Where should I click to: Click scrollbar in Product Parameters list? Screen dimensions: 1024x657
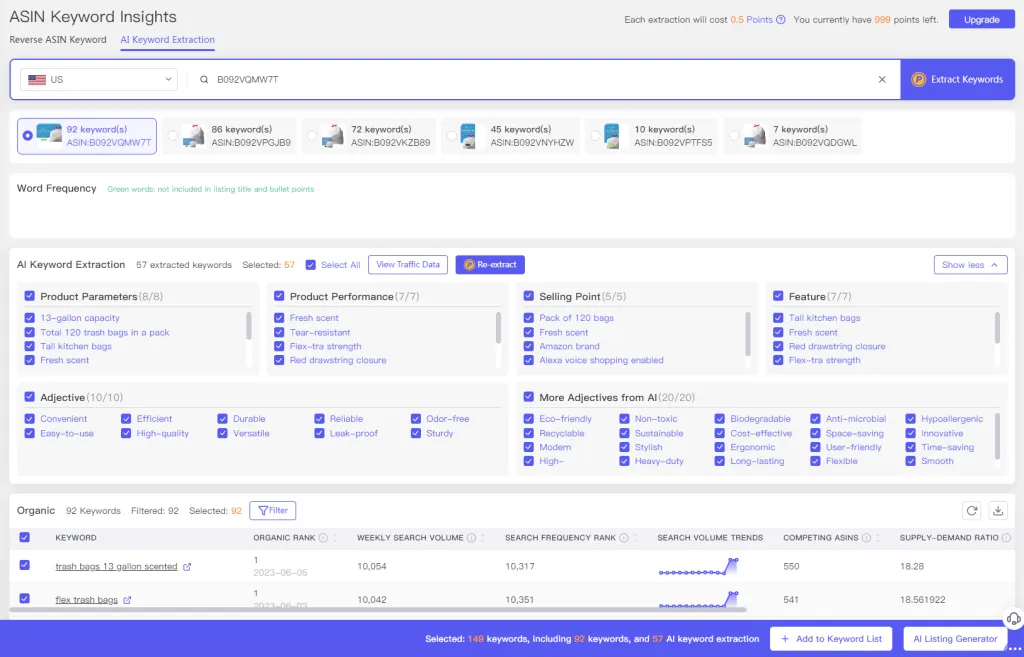tap(249, 326)
